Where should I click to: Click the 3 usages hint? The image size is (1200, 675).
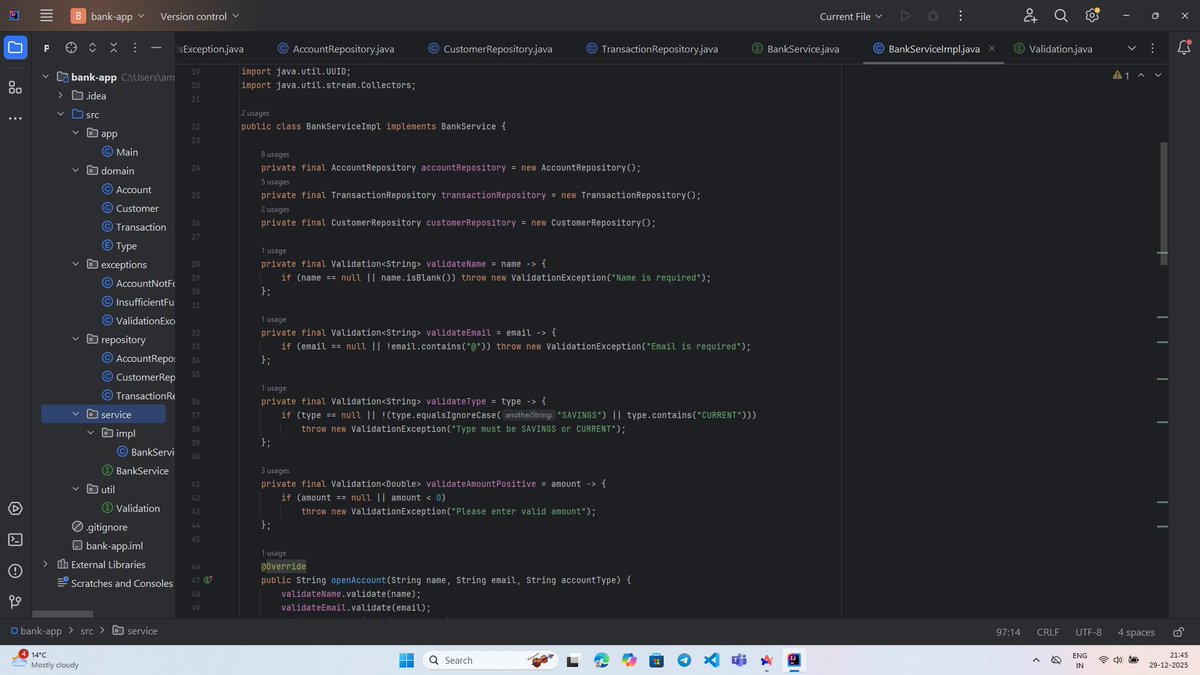pos(276,470)
